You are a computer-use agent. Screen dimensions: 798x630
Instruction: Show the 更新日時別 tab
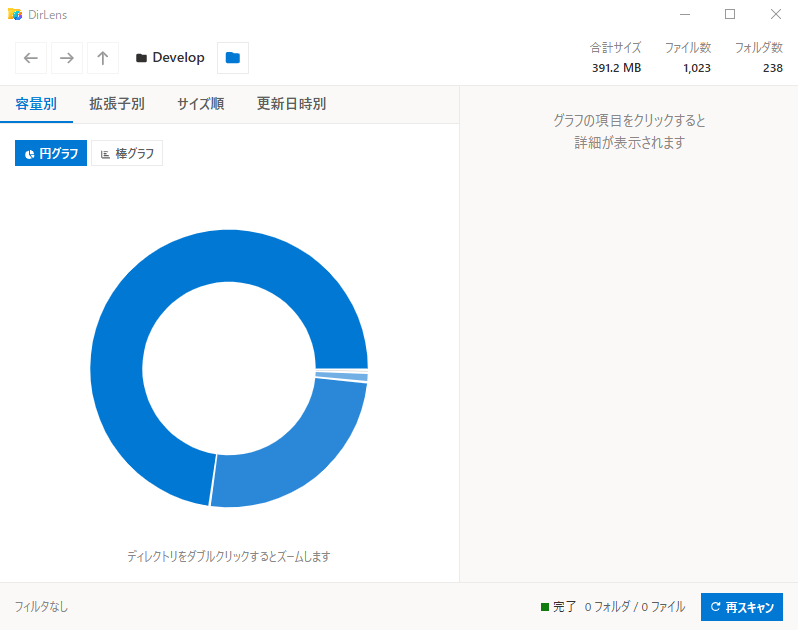(x=291, y=104)
